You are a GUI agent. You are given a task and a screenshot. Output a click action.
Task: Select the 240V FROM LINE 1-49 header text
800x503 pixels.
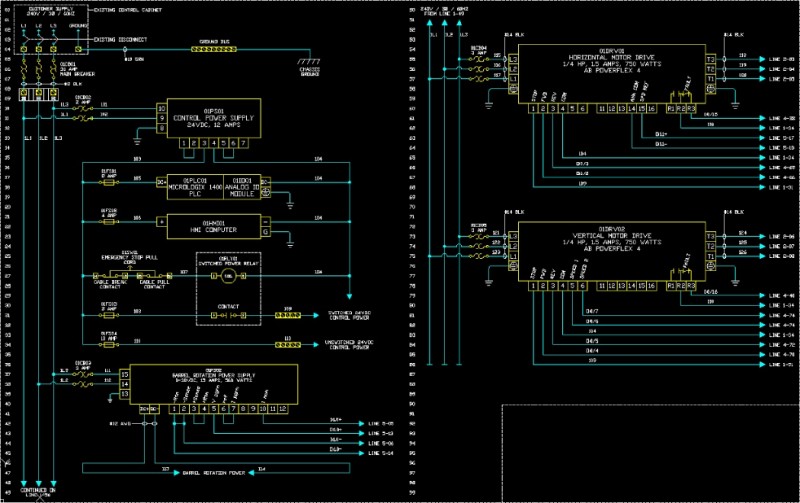click(x=444, y=11)
